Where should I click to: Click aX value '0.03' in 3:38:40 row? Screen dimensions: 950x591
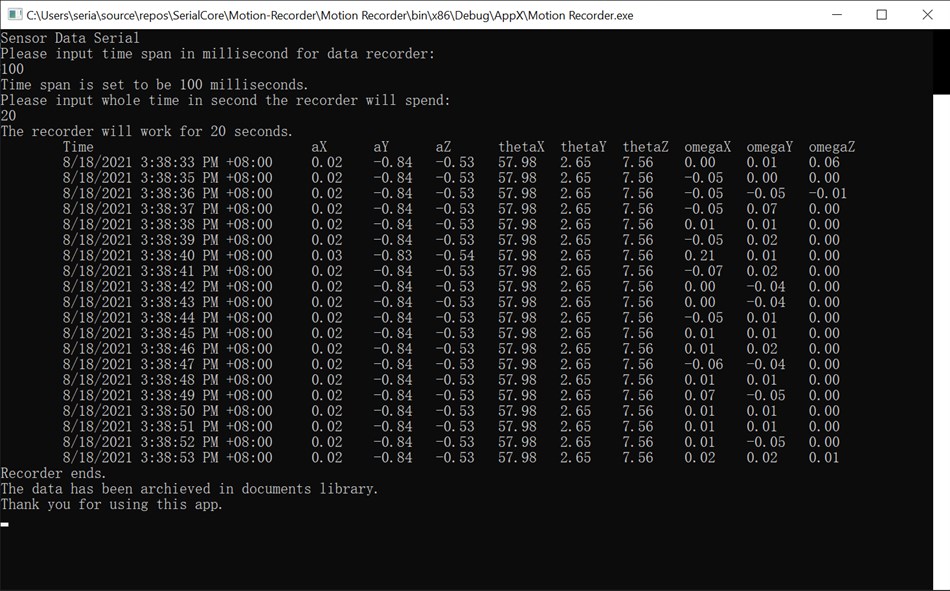pos(327,256)
